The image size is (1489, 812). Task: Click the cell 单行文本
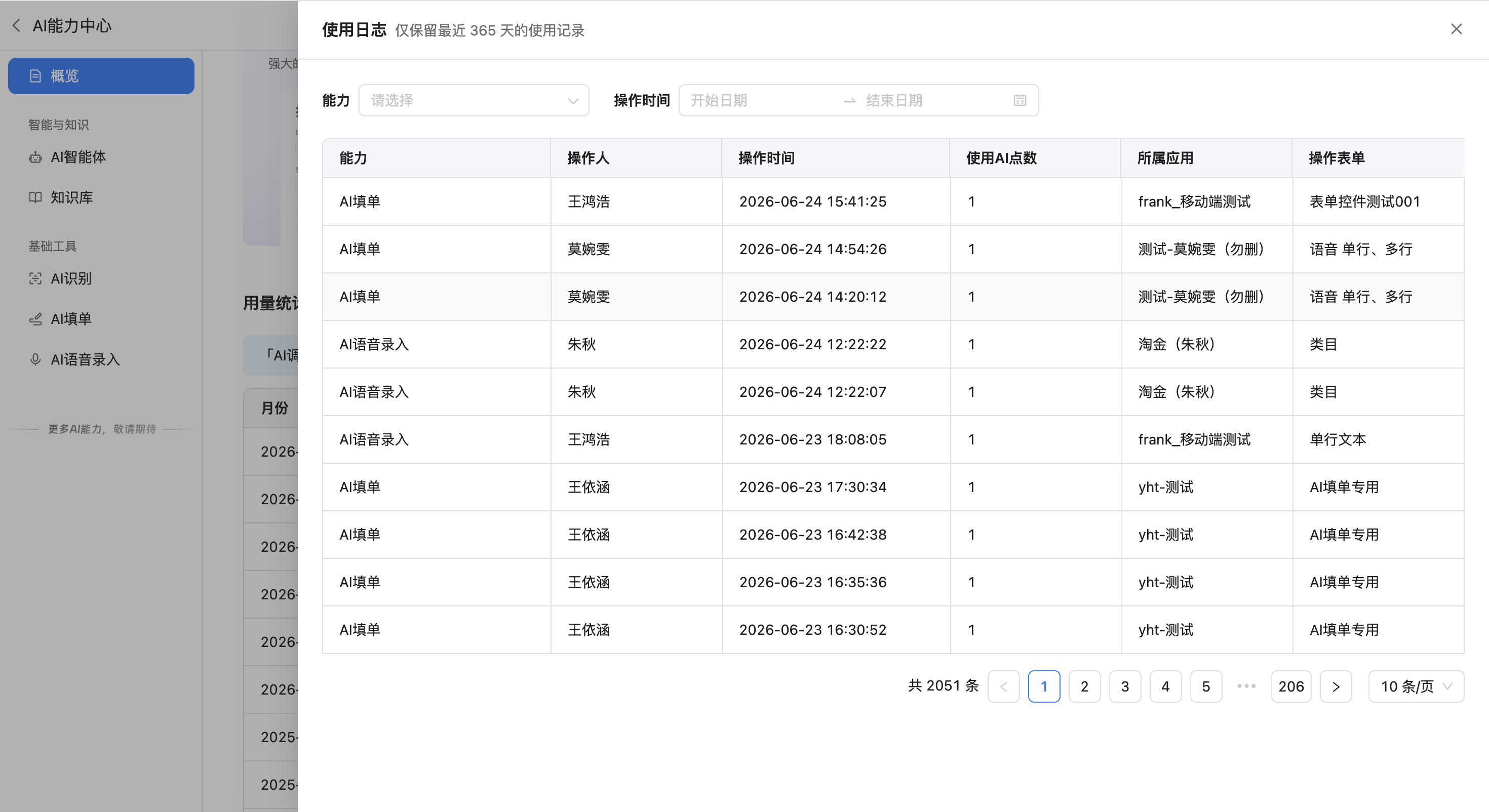[1338, 439]
